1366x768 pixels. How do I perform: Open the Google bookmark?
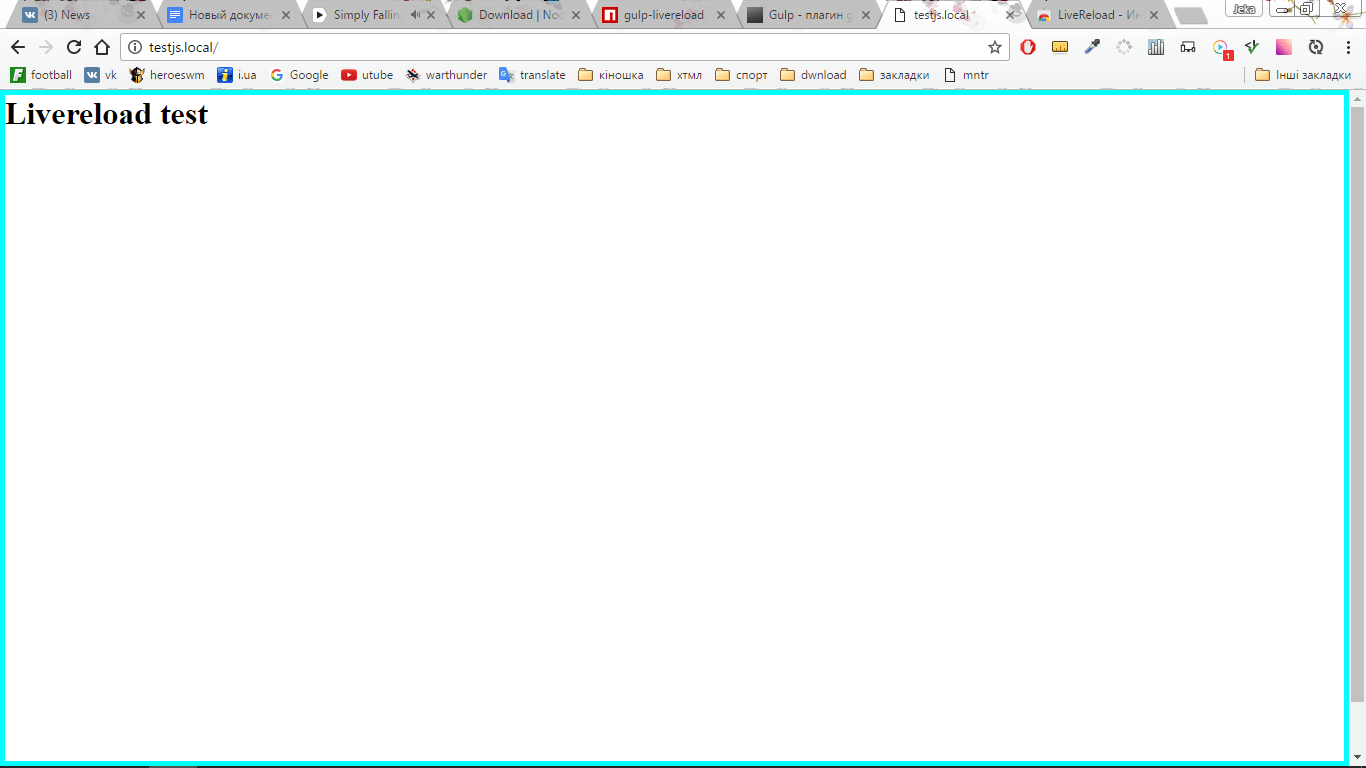[x=299, y=75]
